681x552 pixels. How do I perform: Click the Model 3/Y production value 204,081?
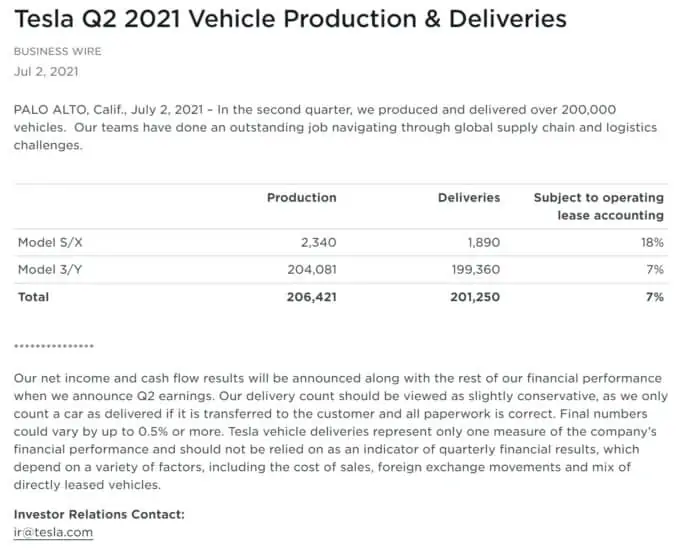tap(312, 270)
